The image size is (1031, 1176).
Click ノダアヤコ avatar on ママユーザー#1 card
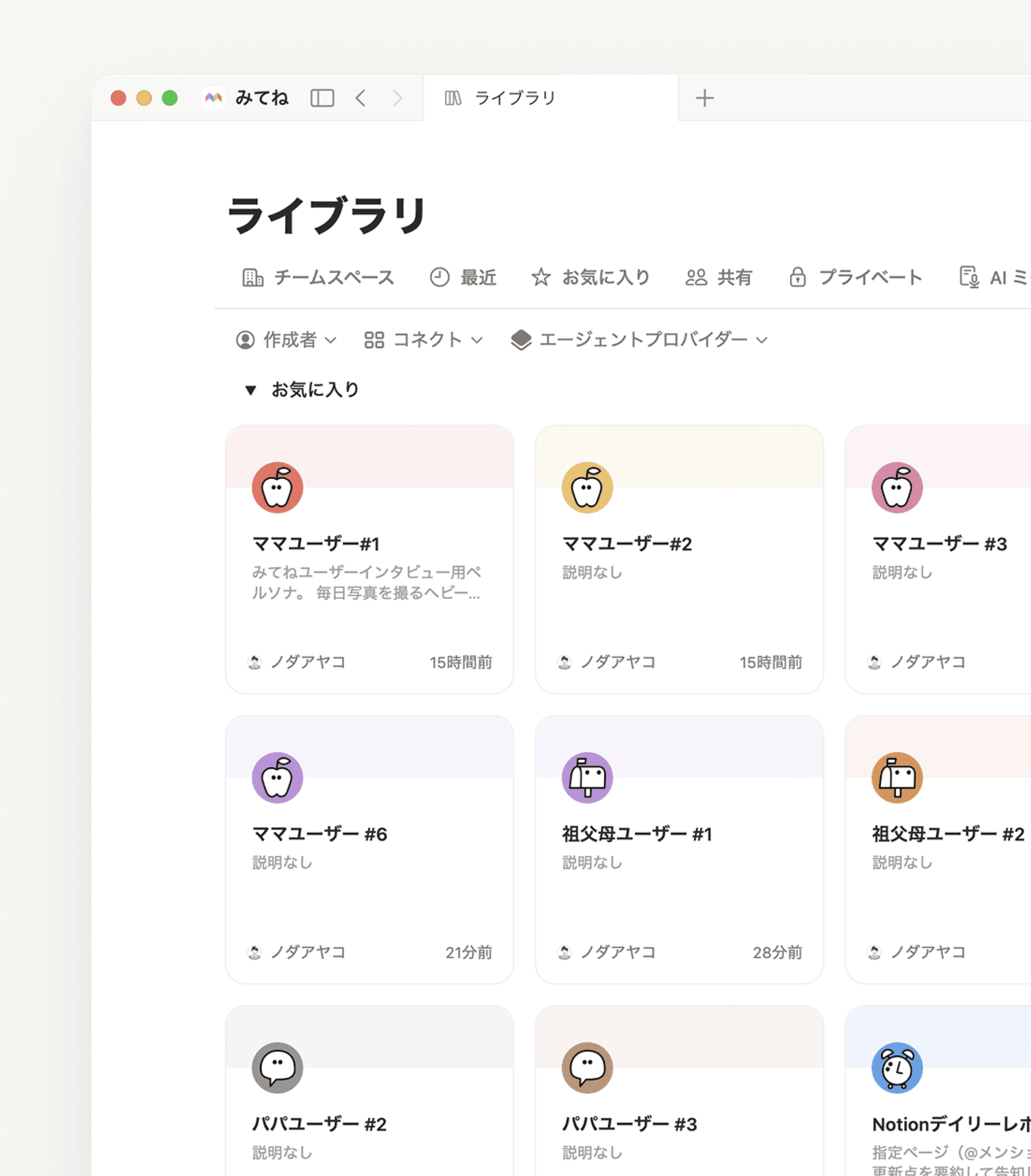click(254, 662)
